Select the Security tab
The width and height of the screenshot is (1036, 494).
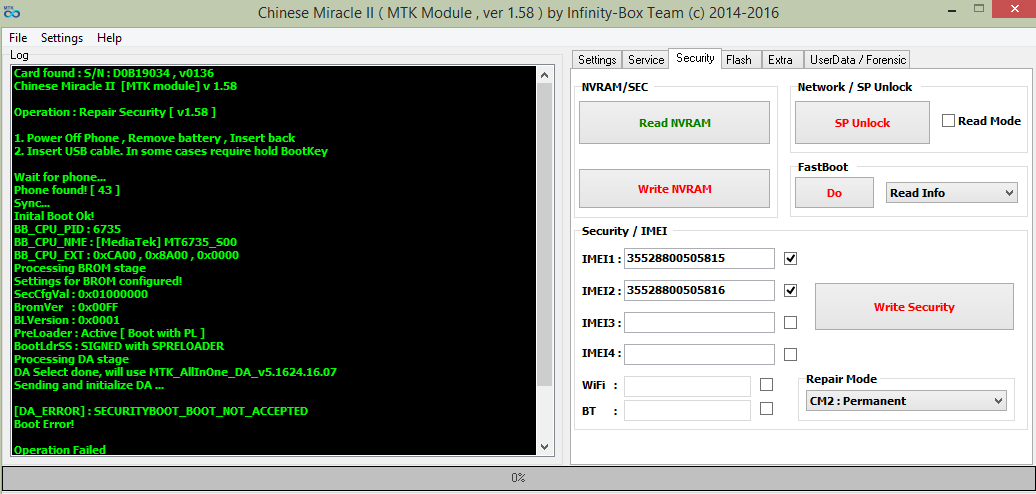pyautogui.click(x=694, y=58)
